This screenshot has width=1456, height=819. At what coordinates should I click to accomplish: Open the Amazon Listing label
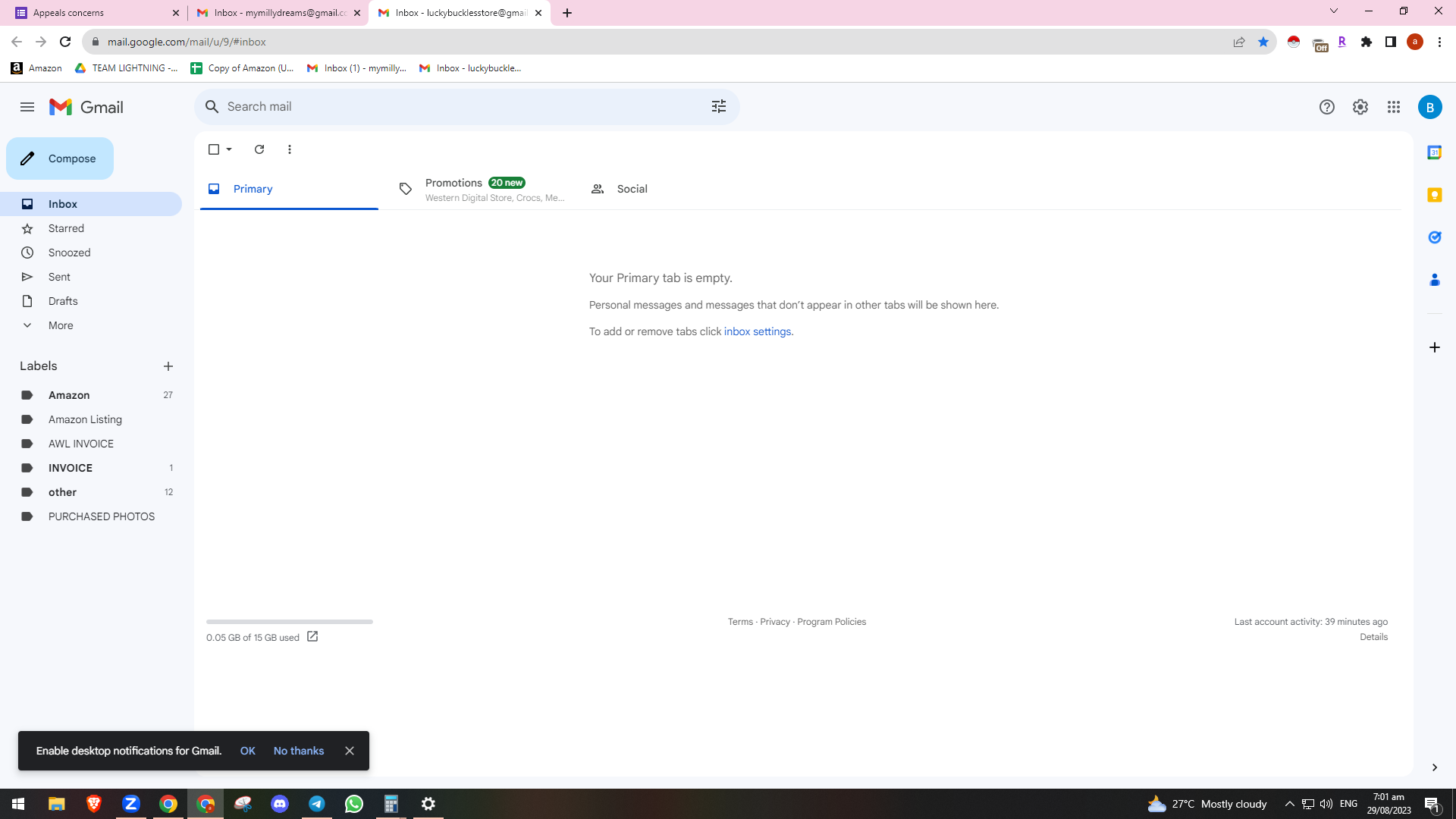click(x=91, y=419)
